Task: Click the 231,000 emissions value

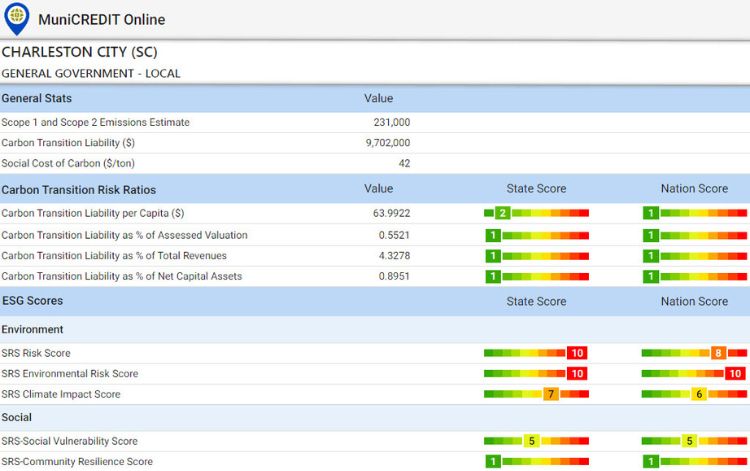Action: tap(392, 122)
